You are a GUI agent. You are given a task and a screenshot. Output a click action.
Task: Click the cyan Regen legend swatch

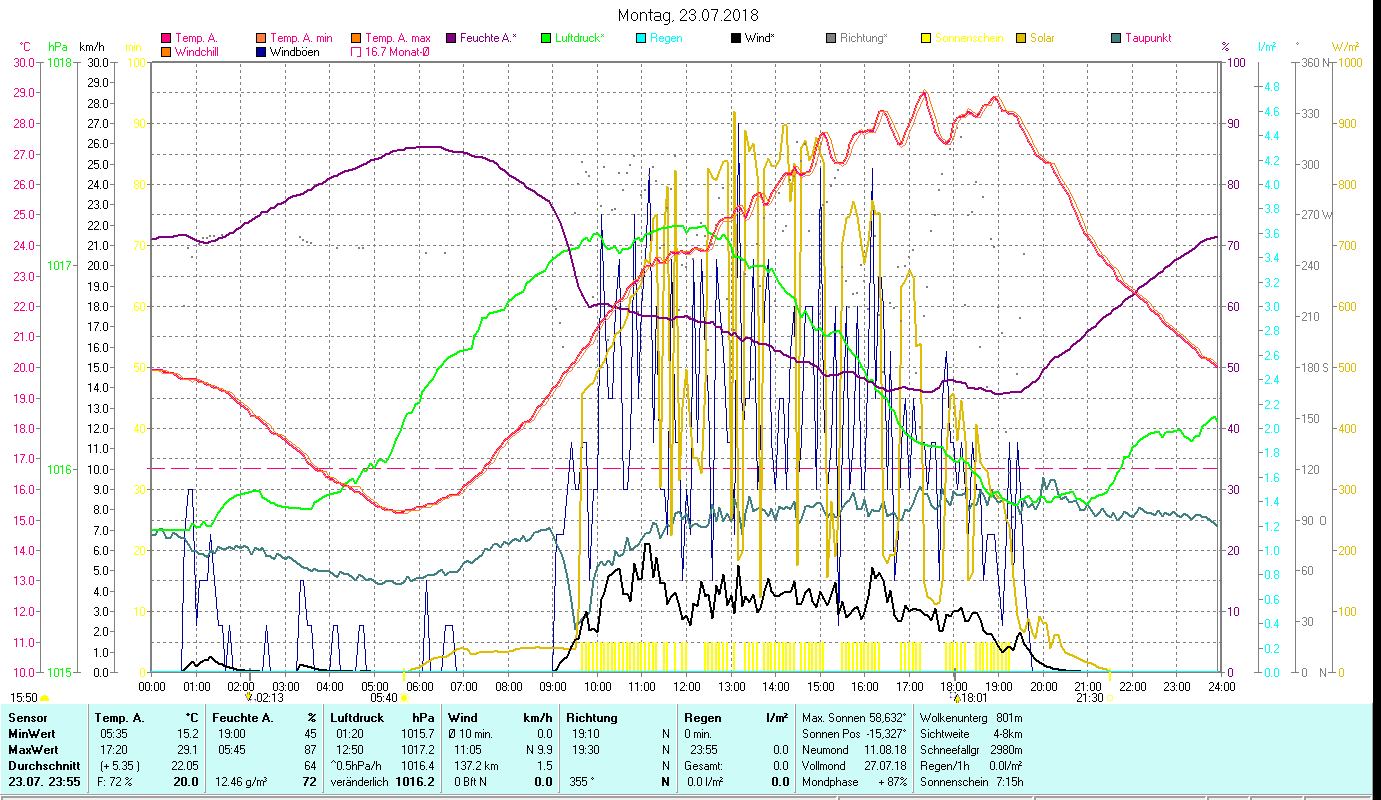coord(640,39)
